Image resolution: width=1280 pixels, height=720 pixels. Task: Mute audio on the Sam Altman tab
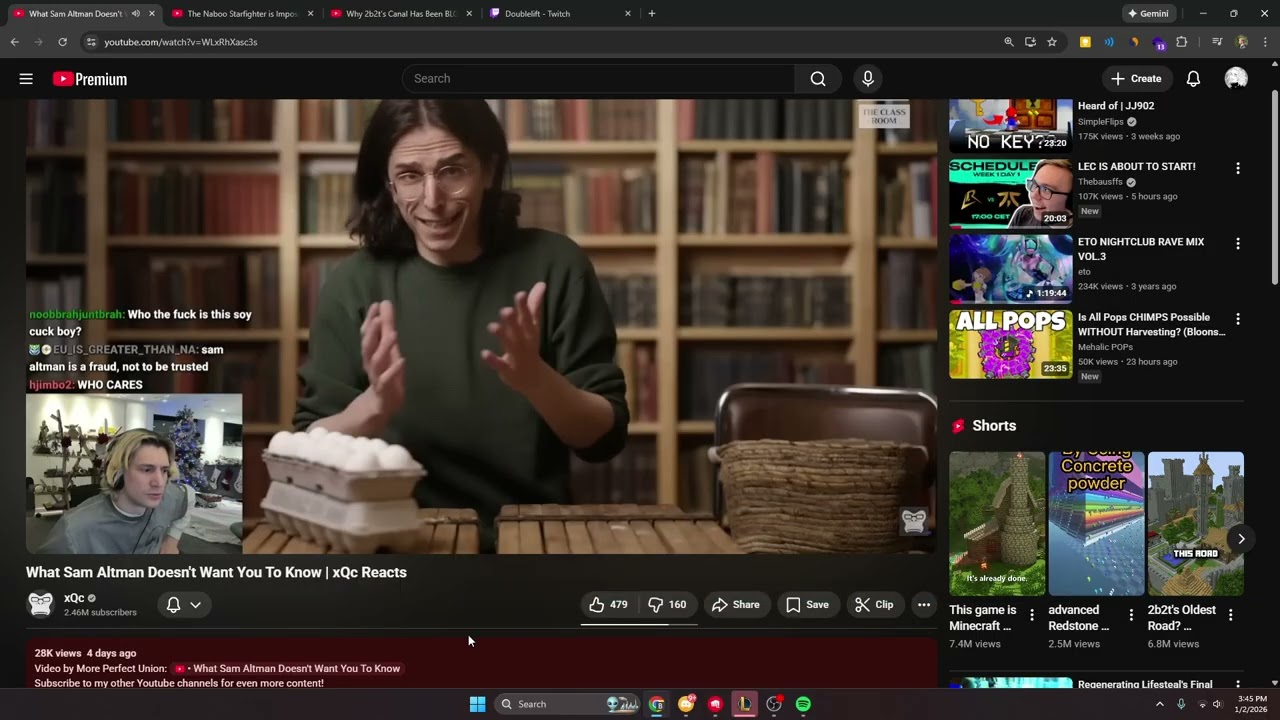136,14
